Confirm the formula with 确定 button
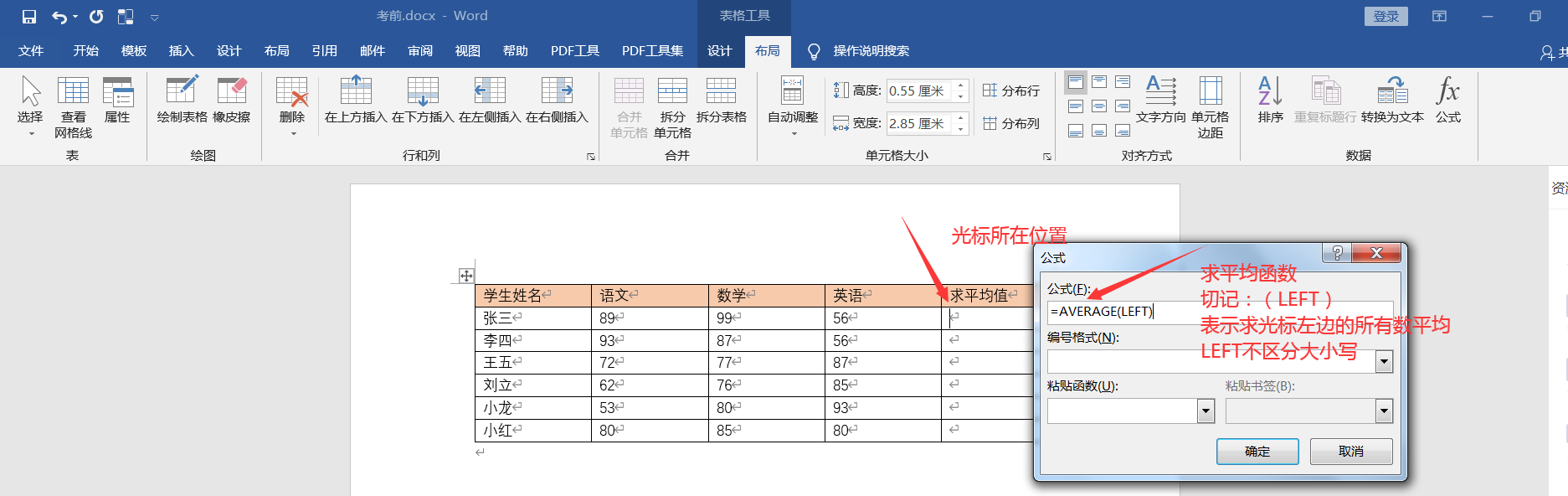This screenshot has height=496, width=1568. (1257, 452)
